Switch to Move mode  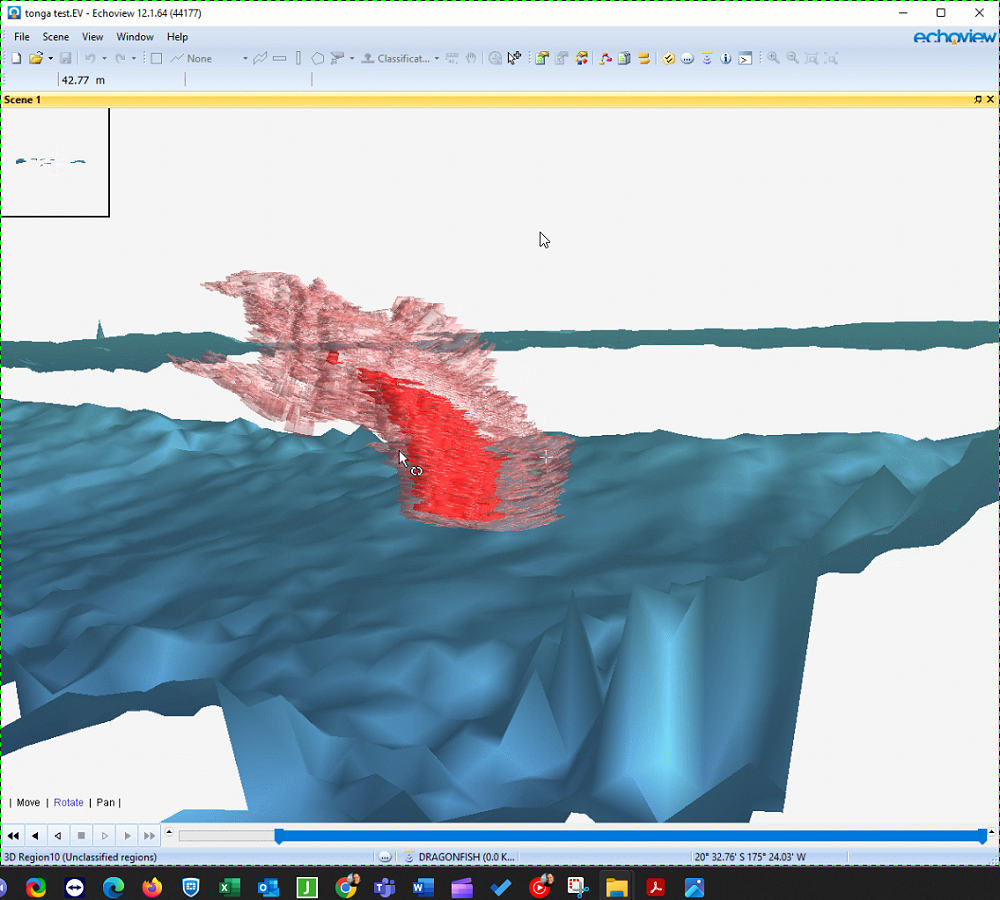pyautogui.click(x=28, y=802)
